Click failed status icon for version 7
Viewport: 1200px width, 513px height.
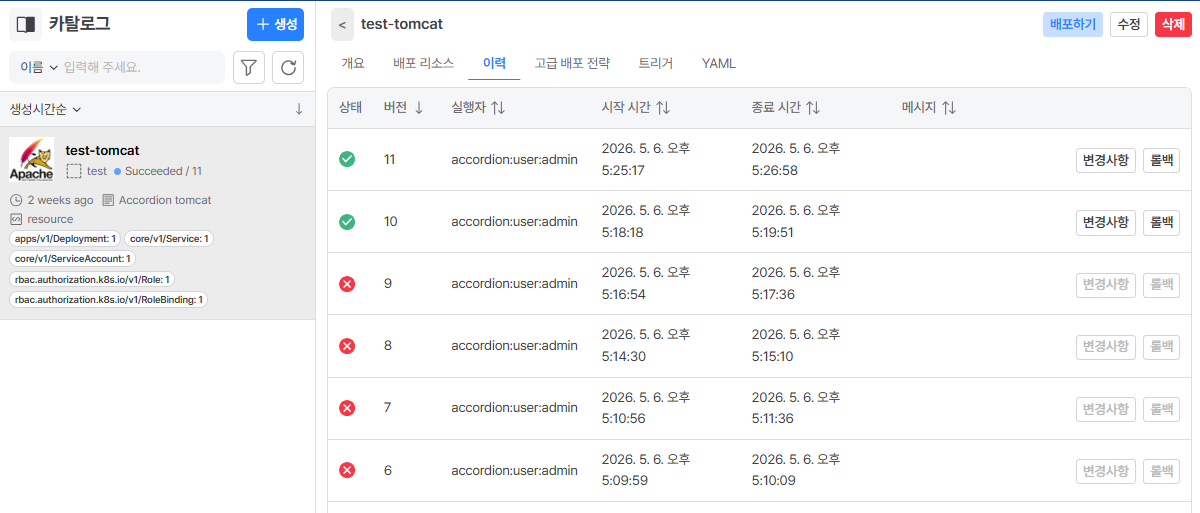click(x=347, y=408)
